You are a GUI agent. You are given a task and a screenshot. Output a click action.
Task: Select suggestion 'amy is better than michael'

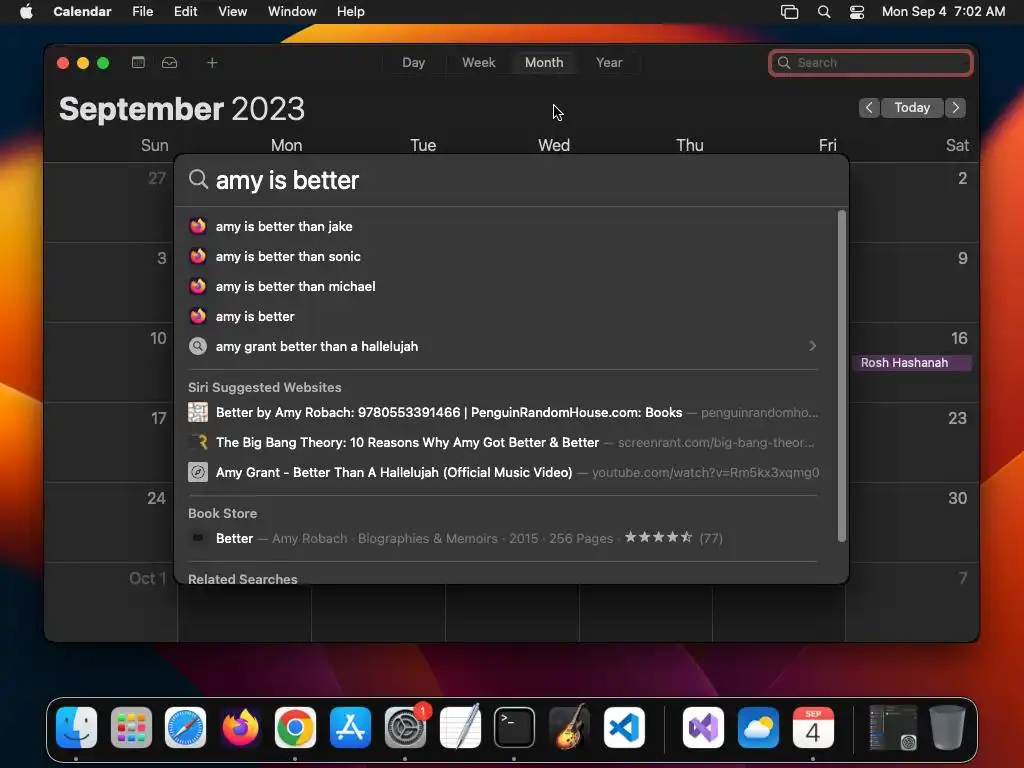[x=503, y=287]
